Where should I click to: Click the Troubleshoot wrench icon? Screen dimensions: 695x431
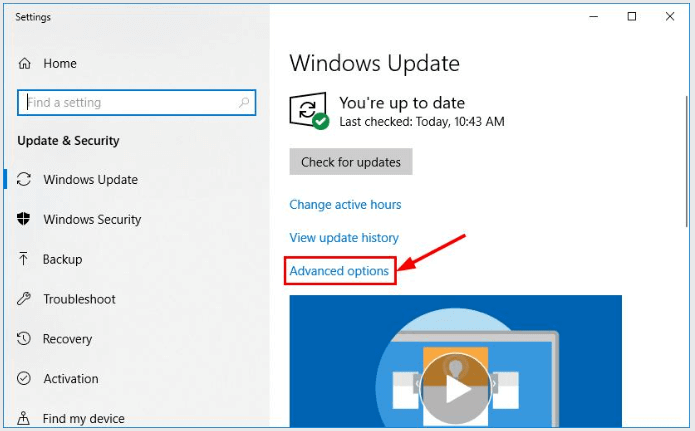point(23,298)
